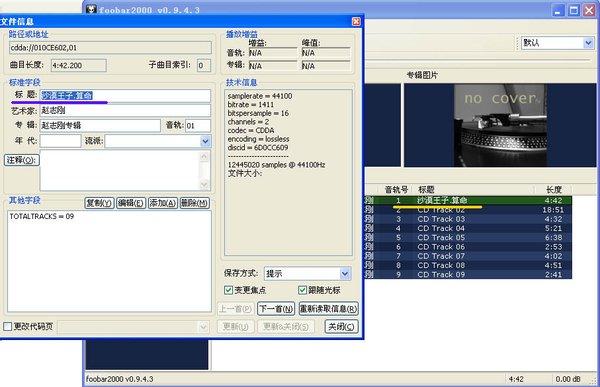Click the 下一首(N) button
The image size is (600, 387).
point(276,309)
